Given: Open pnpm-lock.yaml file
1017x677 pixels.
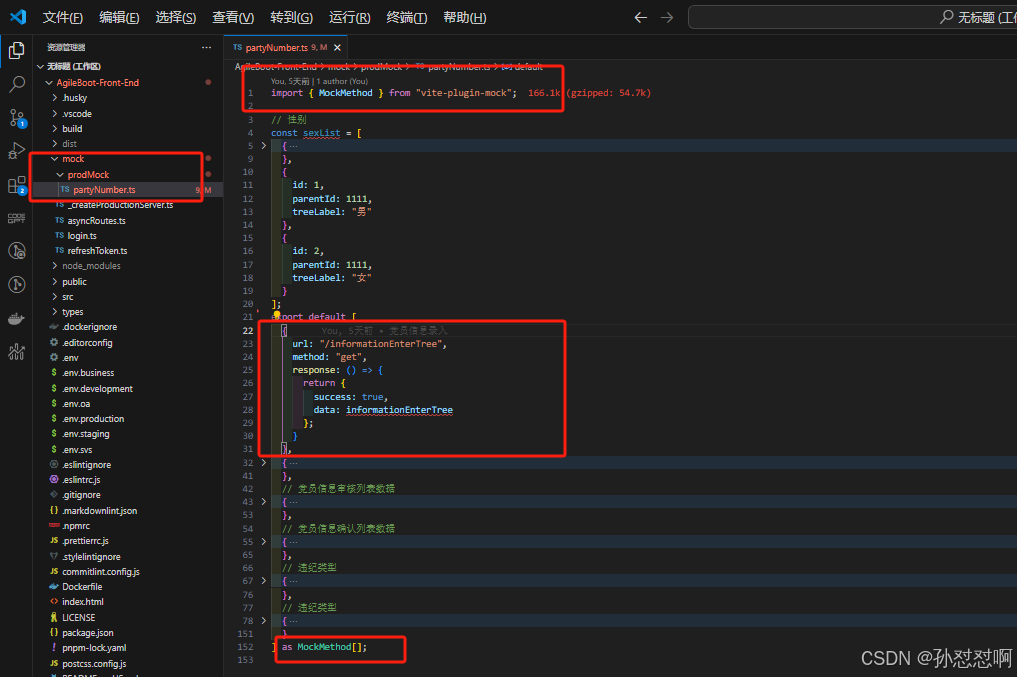Looking at the screenshot, I should (x=94, y=648).
